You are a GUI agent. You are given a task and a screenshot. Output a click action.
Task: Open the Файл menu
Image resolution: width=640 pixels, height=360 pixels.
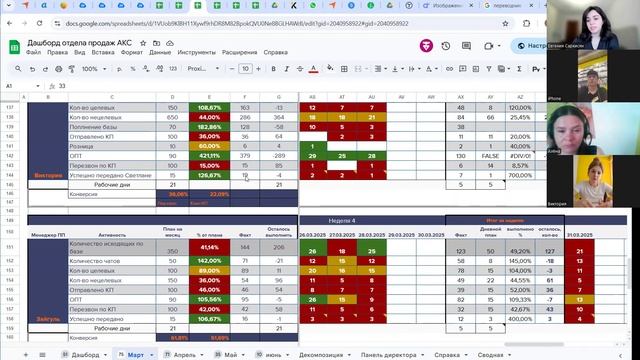pos(33,52)
